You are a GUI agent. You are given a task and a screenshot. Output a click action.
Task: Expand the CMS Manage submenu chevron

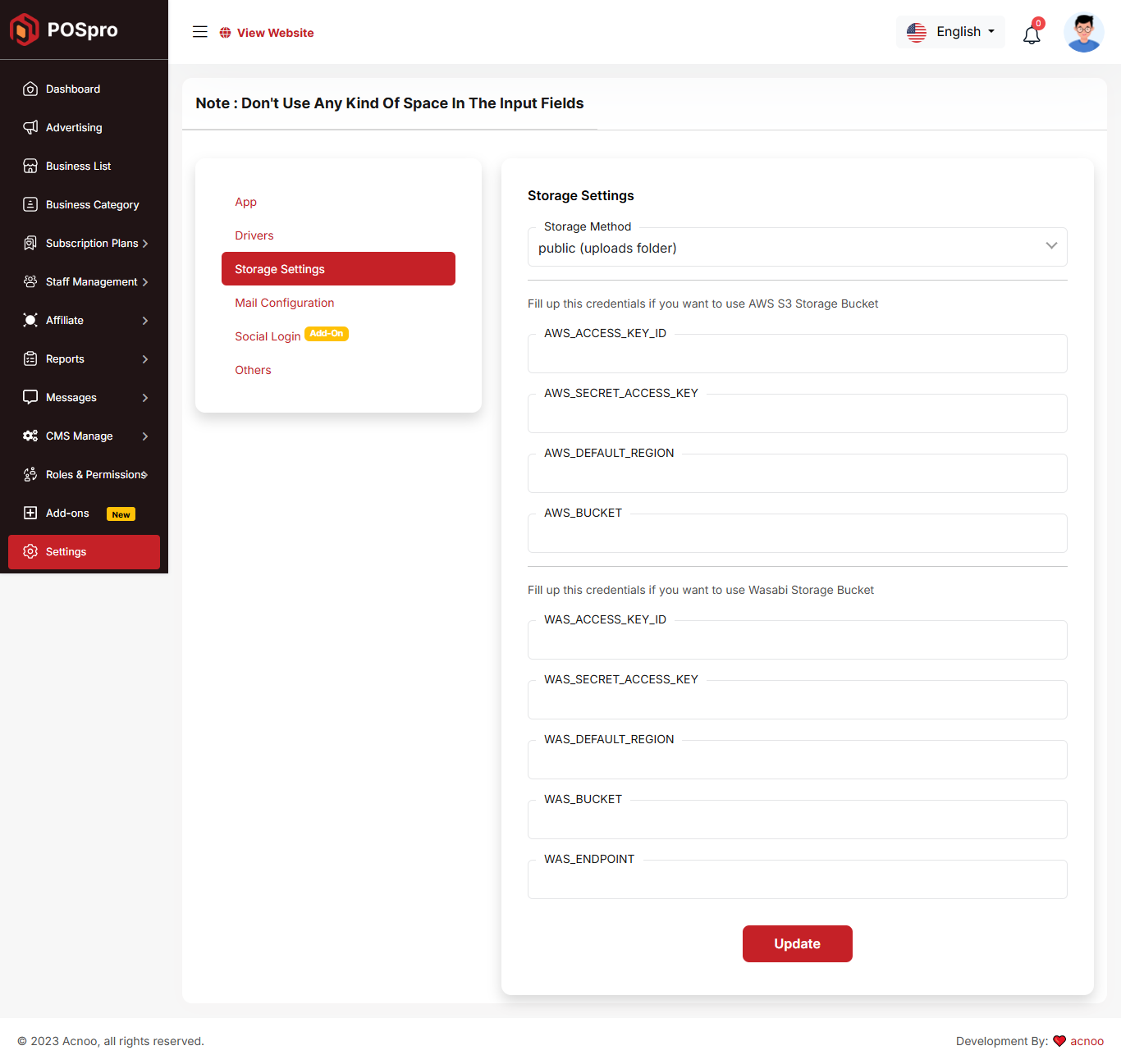click(x=145, y=436)
